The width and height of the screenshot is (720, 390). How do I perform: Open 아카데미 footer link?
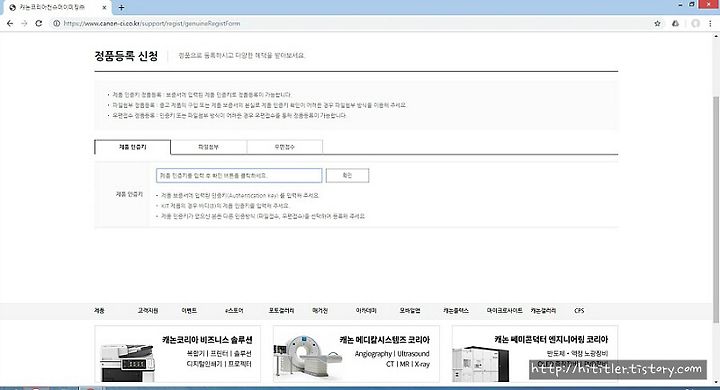click(366, 311)
